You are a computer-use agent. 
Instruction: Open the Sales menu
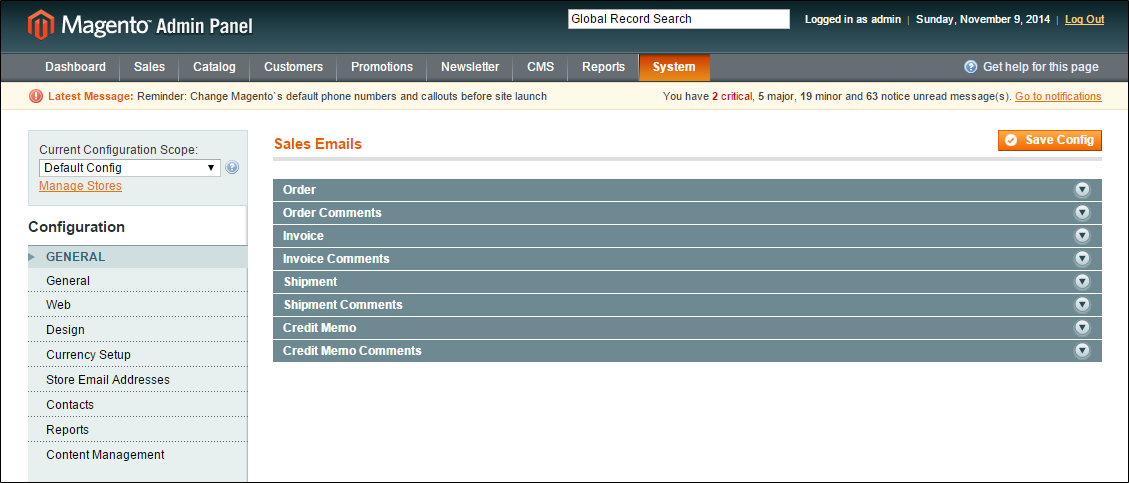click(x=149, y=67)
